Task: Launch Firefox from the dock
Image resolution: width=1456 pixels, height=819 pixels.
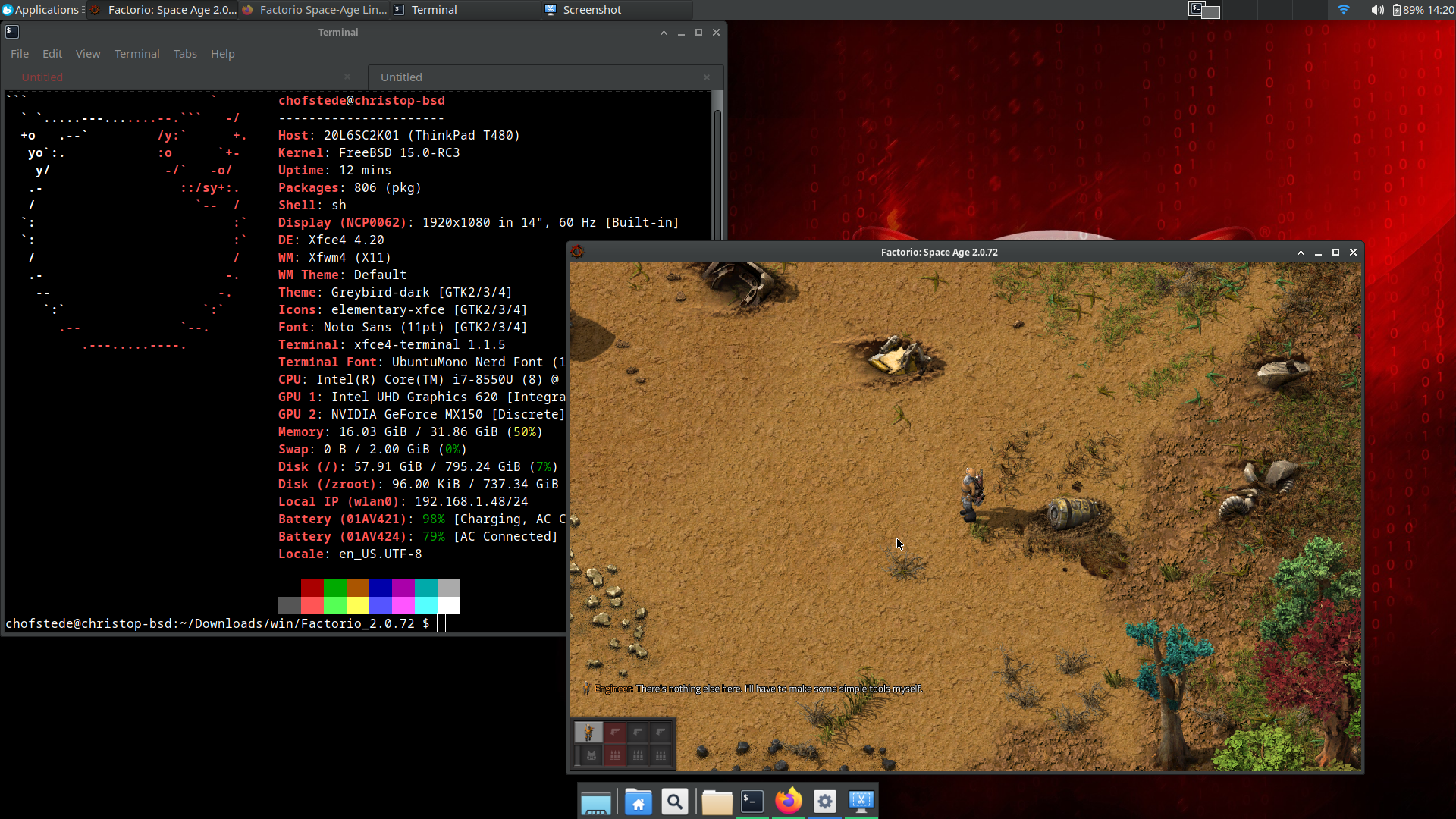Action: coord(789,801)
